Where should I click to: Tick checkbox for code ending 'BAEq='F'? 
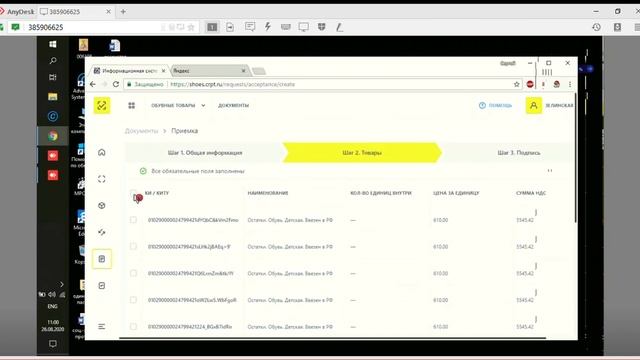[133, 247]
